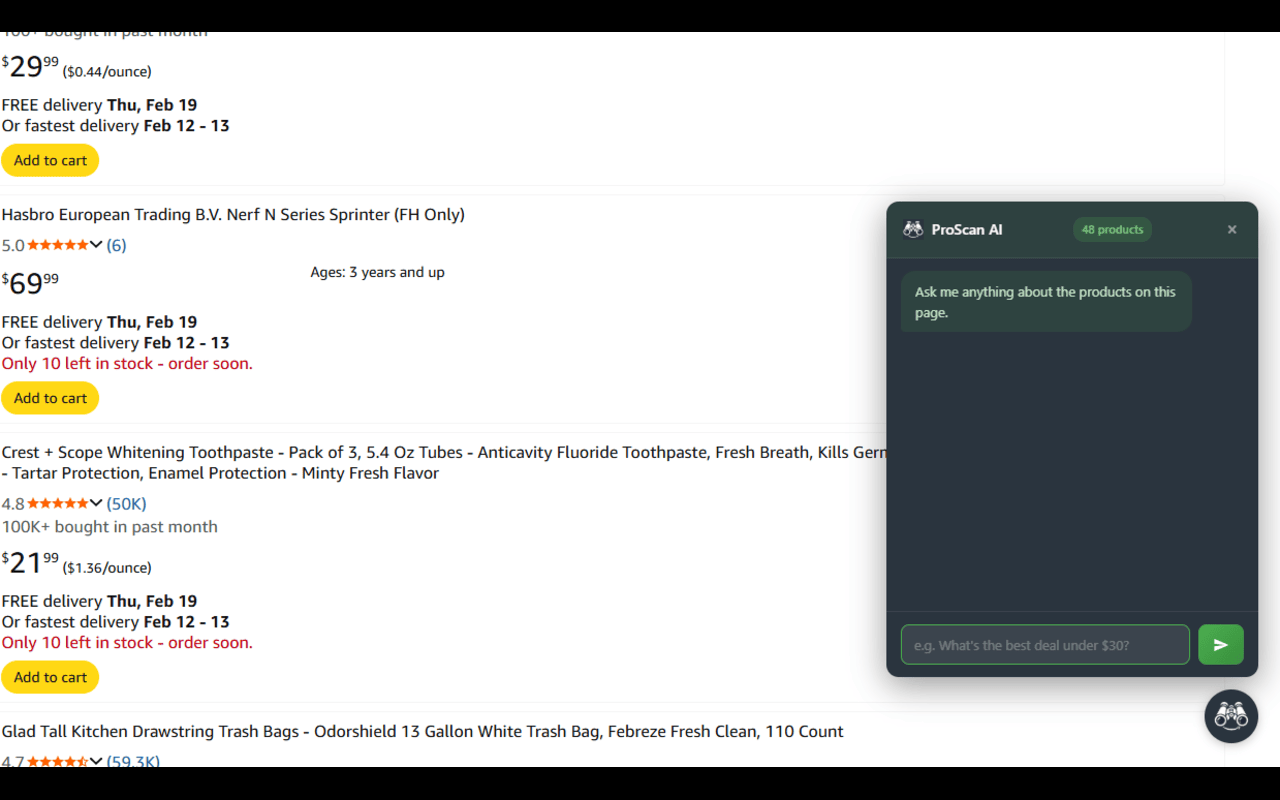The image size is (1280, 800).
Task: Click "100K+ bought in past month" text
Action: point(109,526)
